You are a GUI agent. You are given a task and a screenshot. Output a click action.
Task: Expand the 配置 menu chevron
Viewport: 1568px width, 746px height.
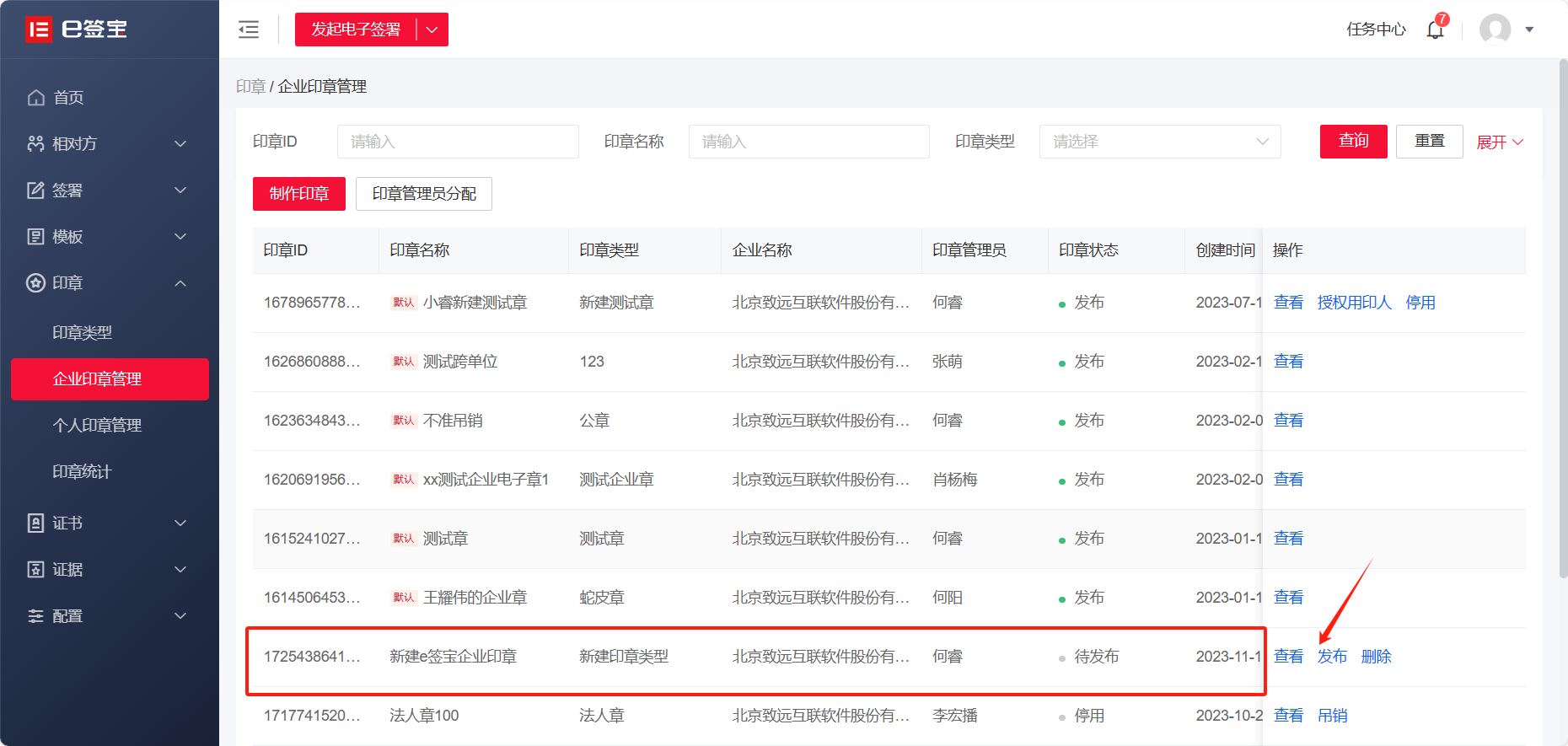click(180, 616)
